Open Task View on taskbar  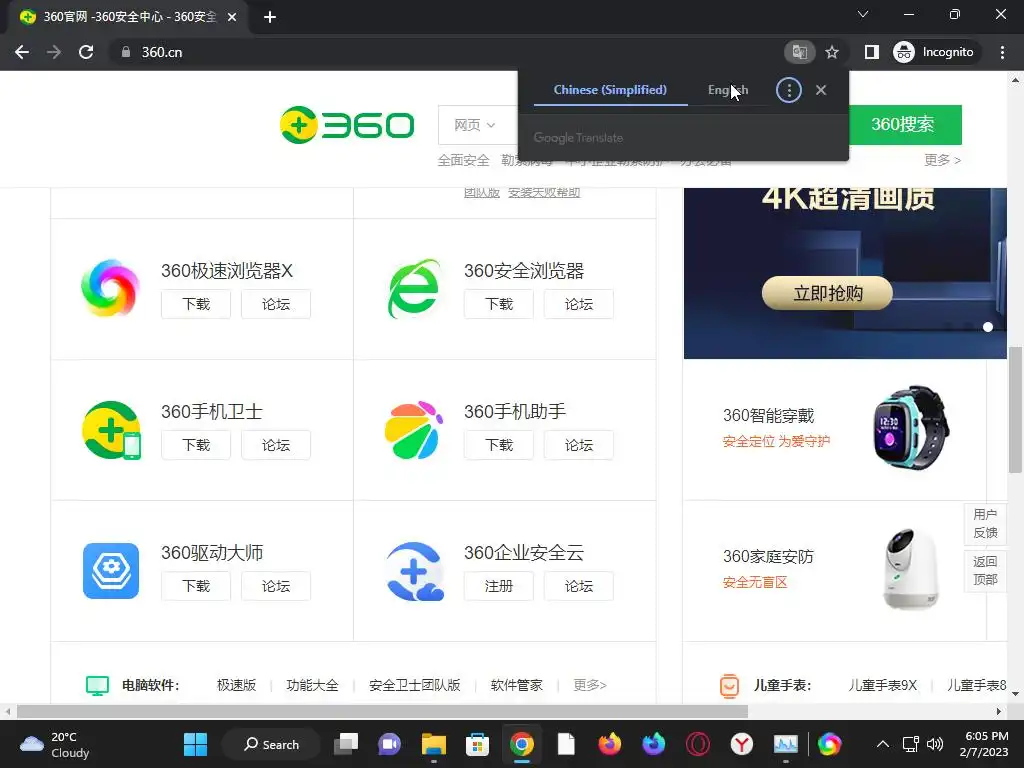[346, 744]
